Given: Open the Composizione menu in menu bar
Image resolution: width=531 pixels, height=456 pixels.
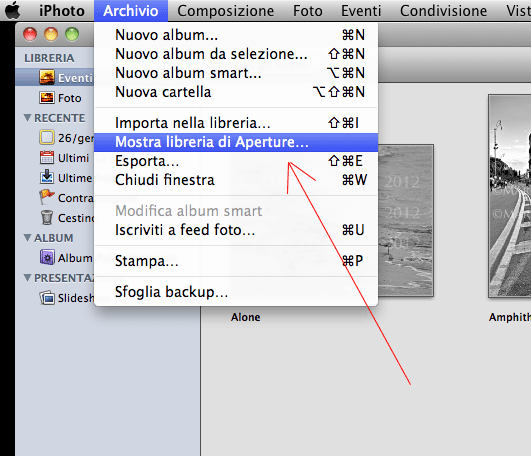Looking at the screenshot, I should coord(226,11).
